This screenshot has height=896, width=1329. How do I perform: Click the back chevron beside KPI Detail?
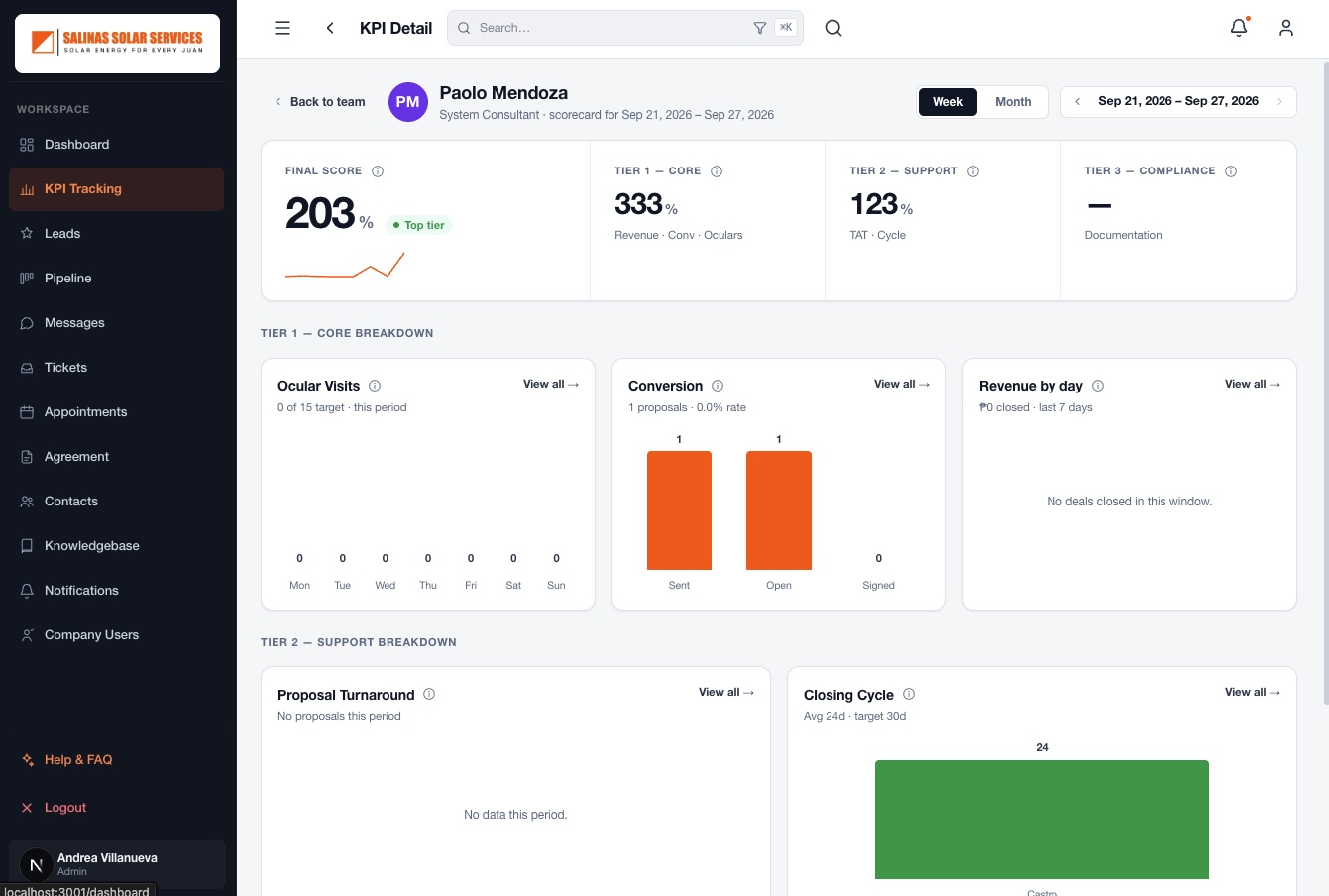[330, 28]
